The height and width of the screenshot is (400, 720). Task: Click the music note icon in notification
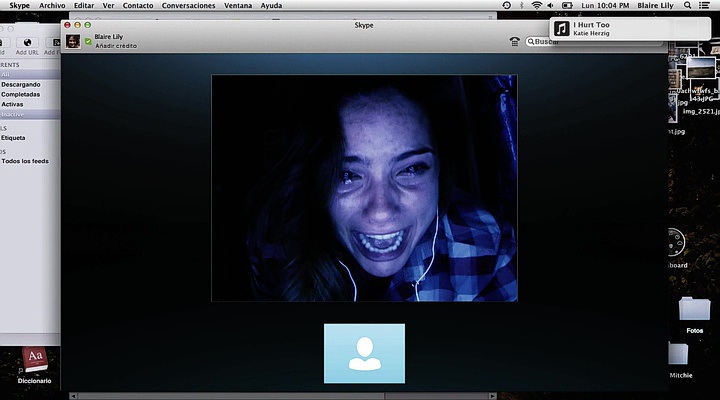click(x=562, y=29)
